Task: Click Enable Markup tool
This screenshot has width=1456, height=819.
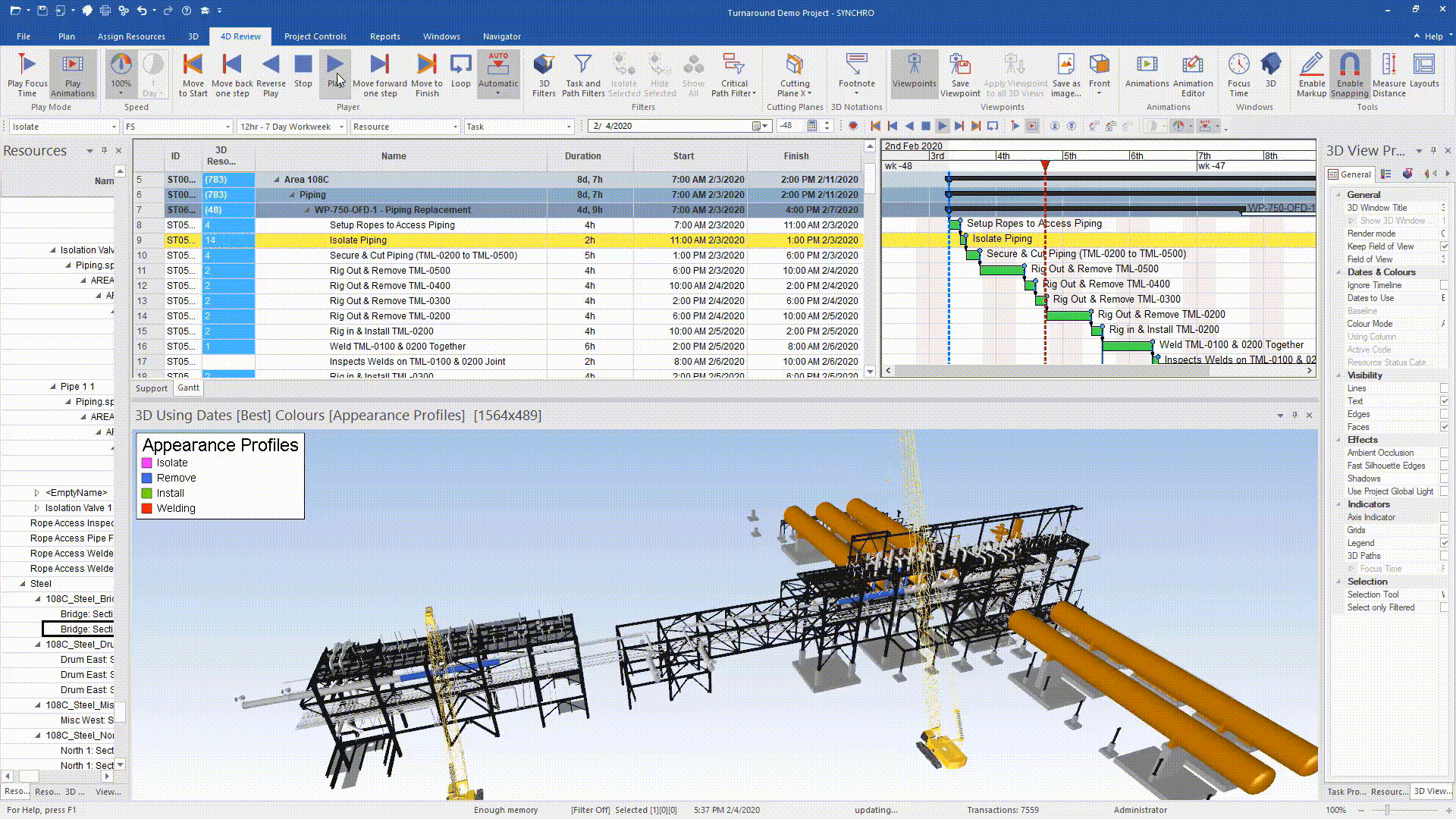Action: coord(1311,74)
